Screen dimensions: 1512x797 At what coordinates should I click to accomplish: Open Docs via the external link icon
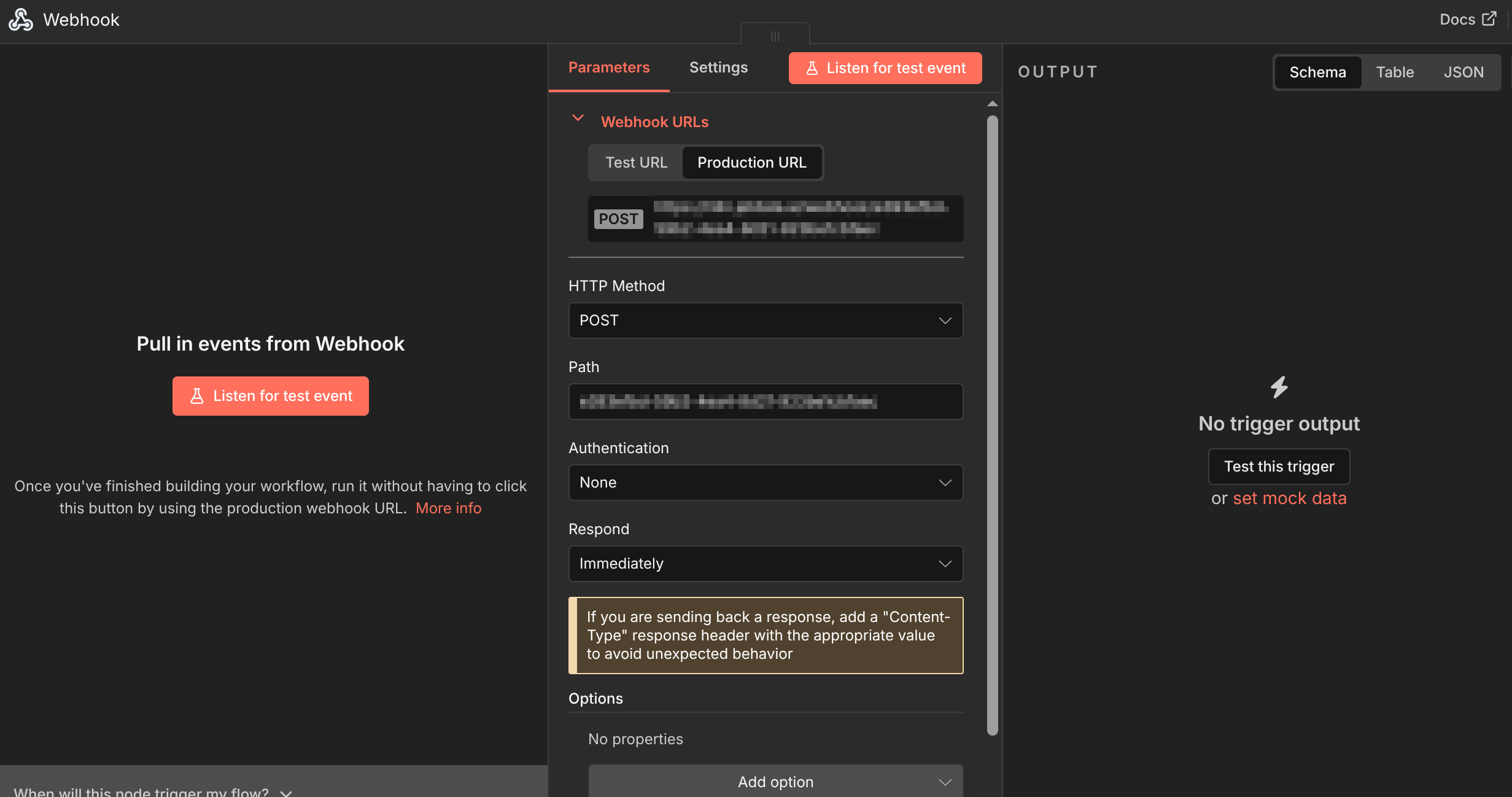coord(1491,18)
